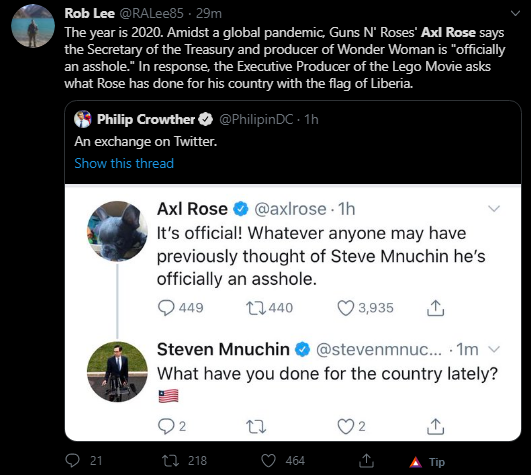This screenshot has height=475, width=531.
Task: Click Show this thread link
Action: click(124, 163)
